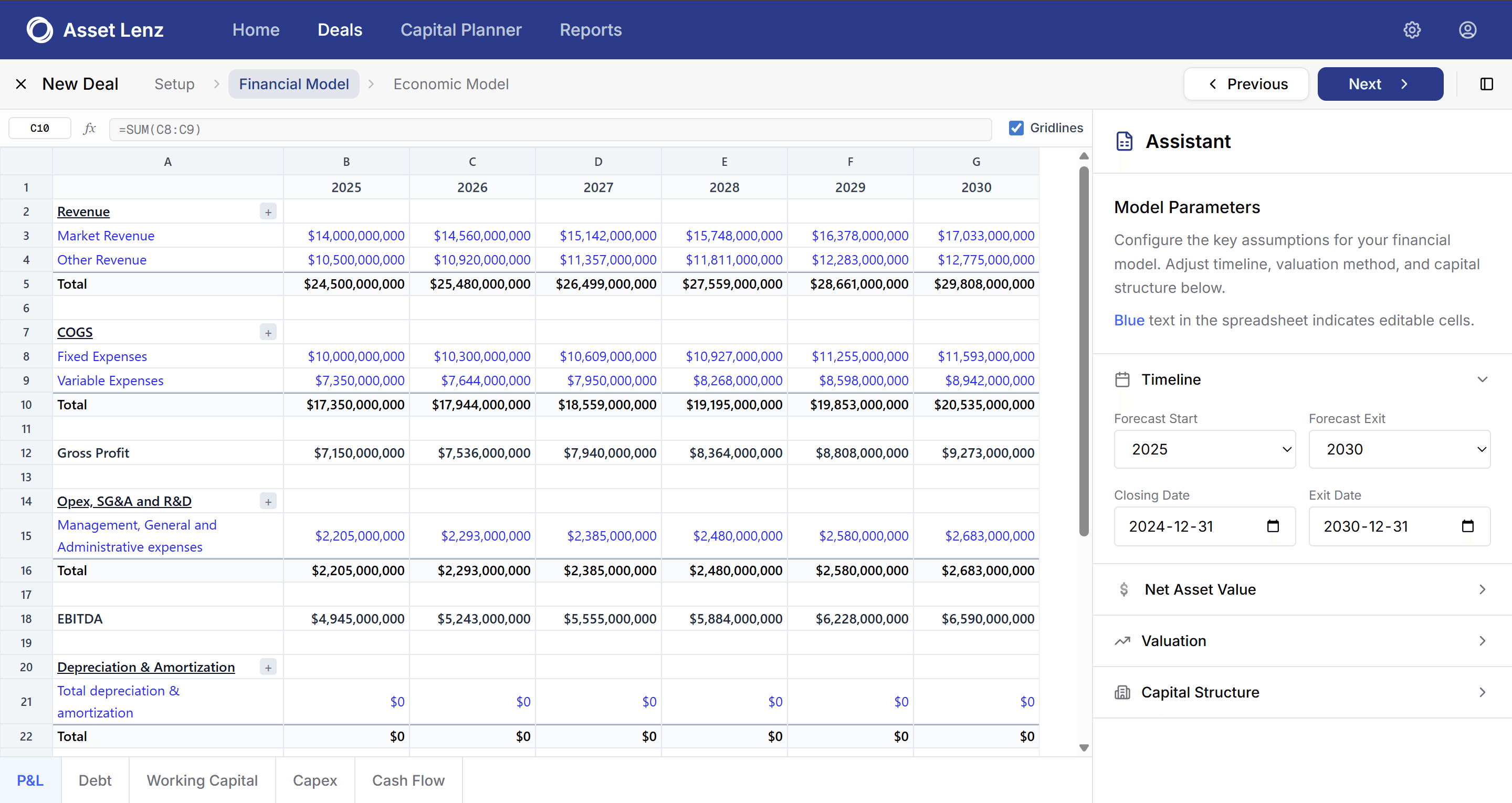Switch to the Cash Flow tab
The image size is (1512, 803).
coord(408,780)
